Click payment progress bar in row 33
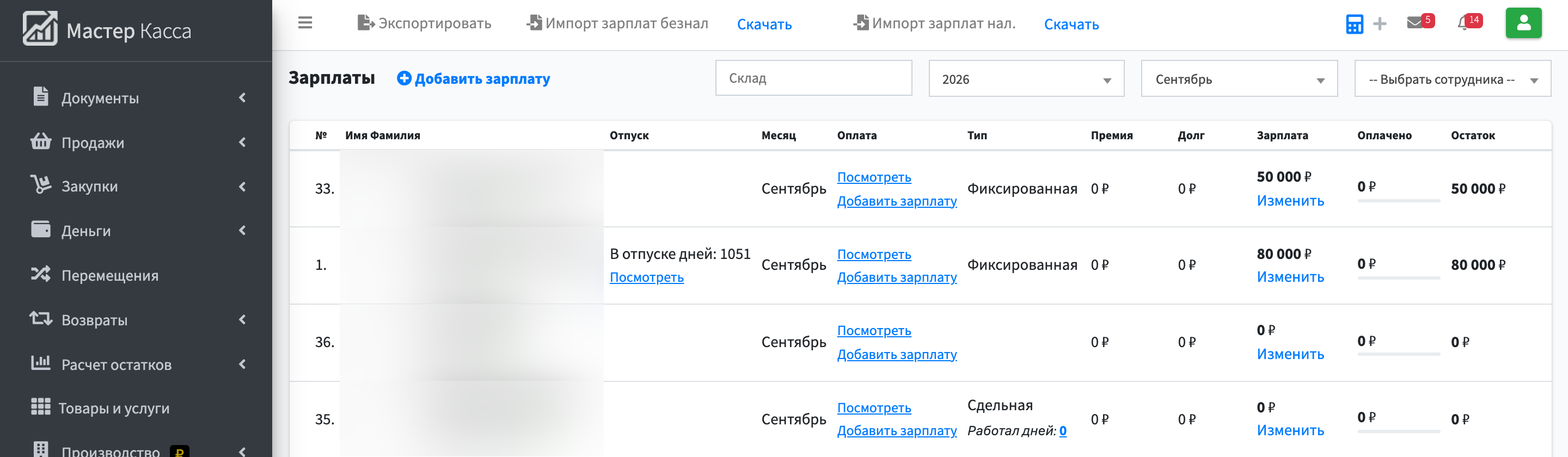The height and width of the screenshot is (457, 1568). tap(1399, 201)
